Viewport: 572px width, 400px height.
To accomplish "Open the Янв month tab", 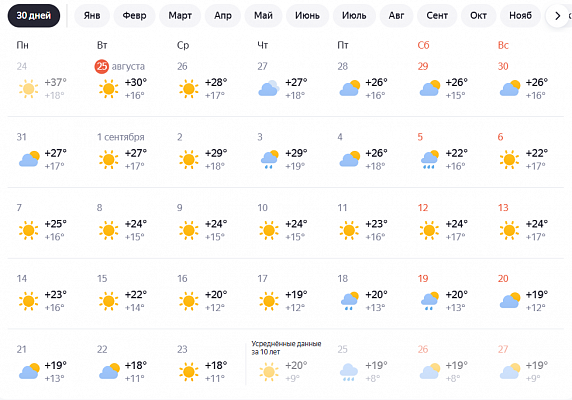I will pos(92,16).
